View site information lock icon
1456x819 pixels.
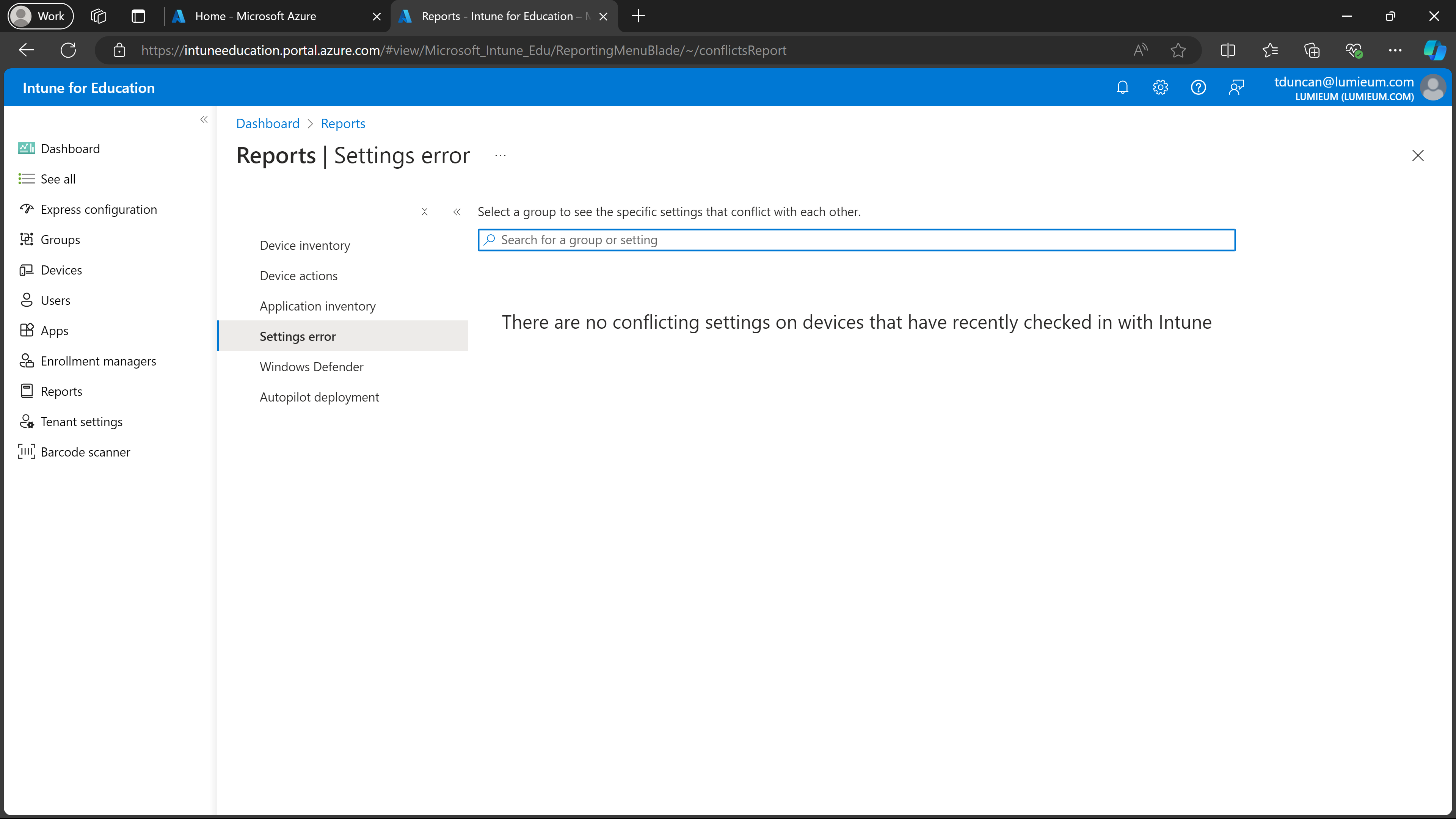click(x=119, y=50)
